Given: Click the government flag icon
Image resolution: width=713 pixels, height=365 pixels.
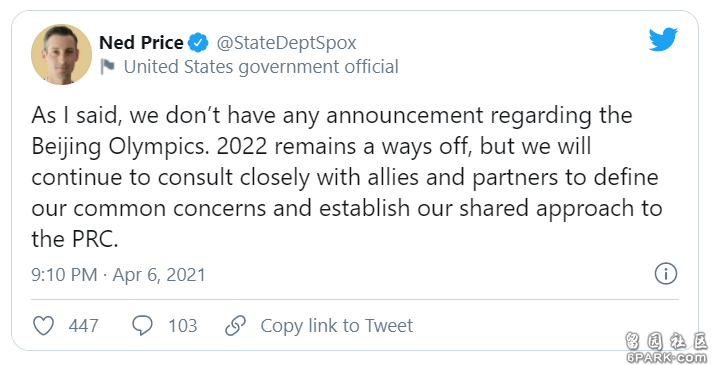Looking at the screenshot, I should (x=107, y=67).
